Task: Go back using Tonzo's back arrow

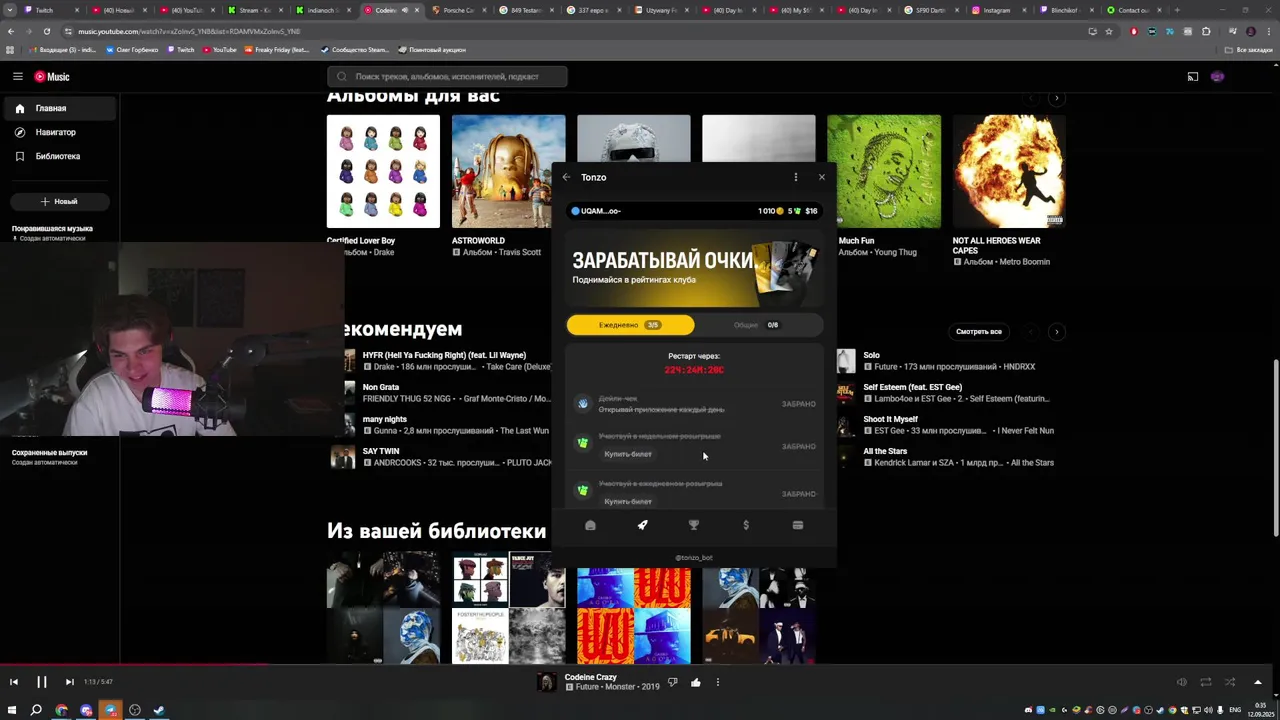Action: click(566, 177)
